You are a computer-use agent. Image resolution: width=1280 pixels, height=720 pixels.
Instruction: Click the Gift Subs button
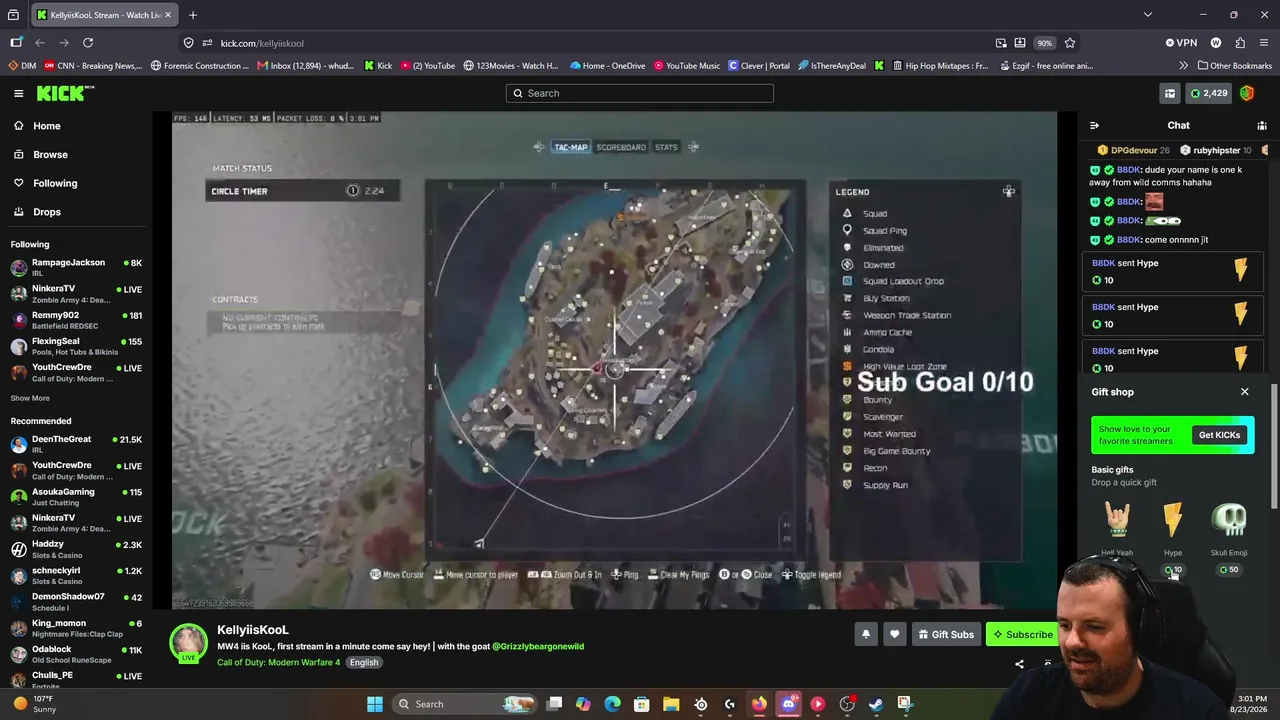(945, 634)
